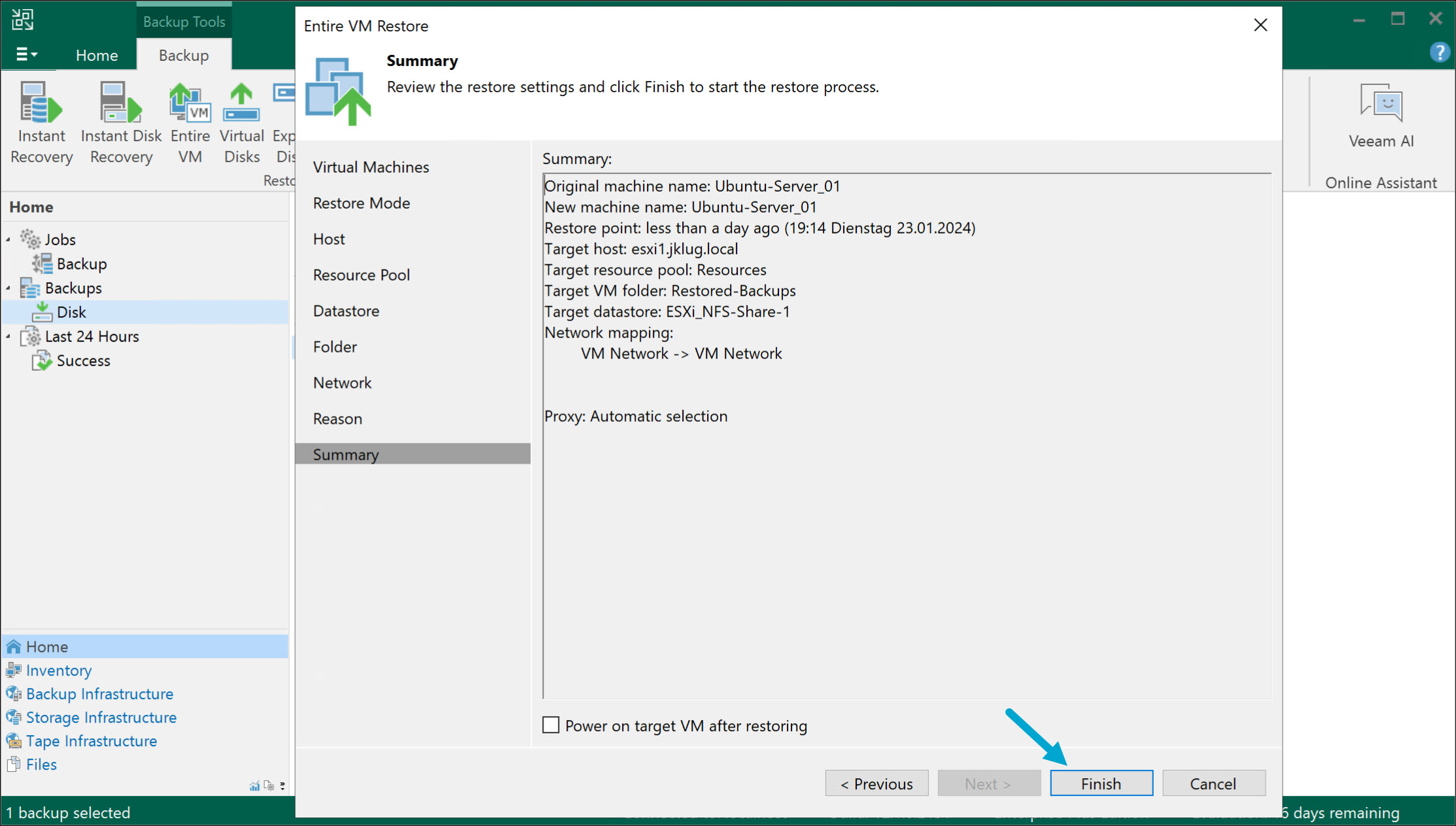Viewport: 1456px width, 826px height.
Task: Select the Success item in tree
Action: coord(83,361)
